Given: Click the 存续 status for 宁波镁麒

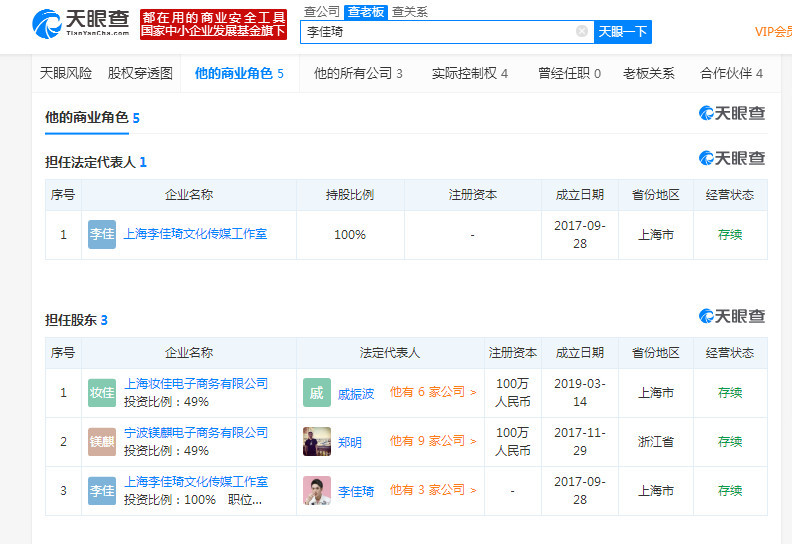Looking at the screenshot, I should click(730, 442).
